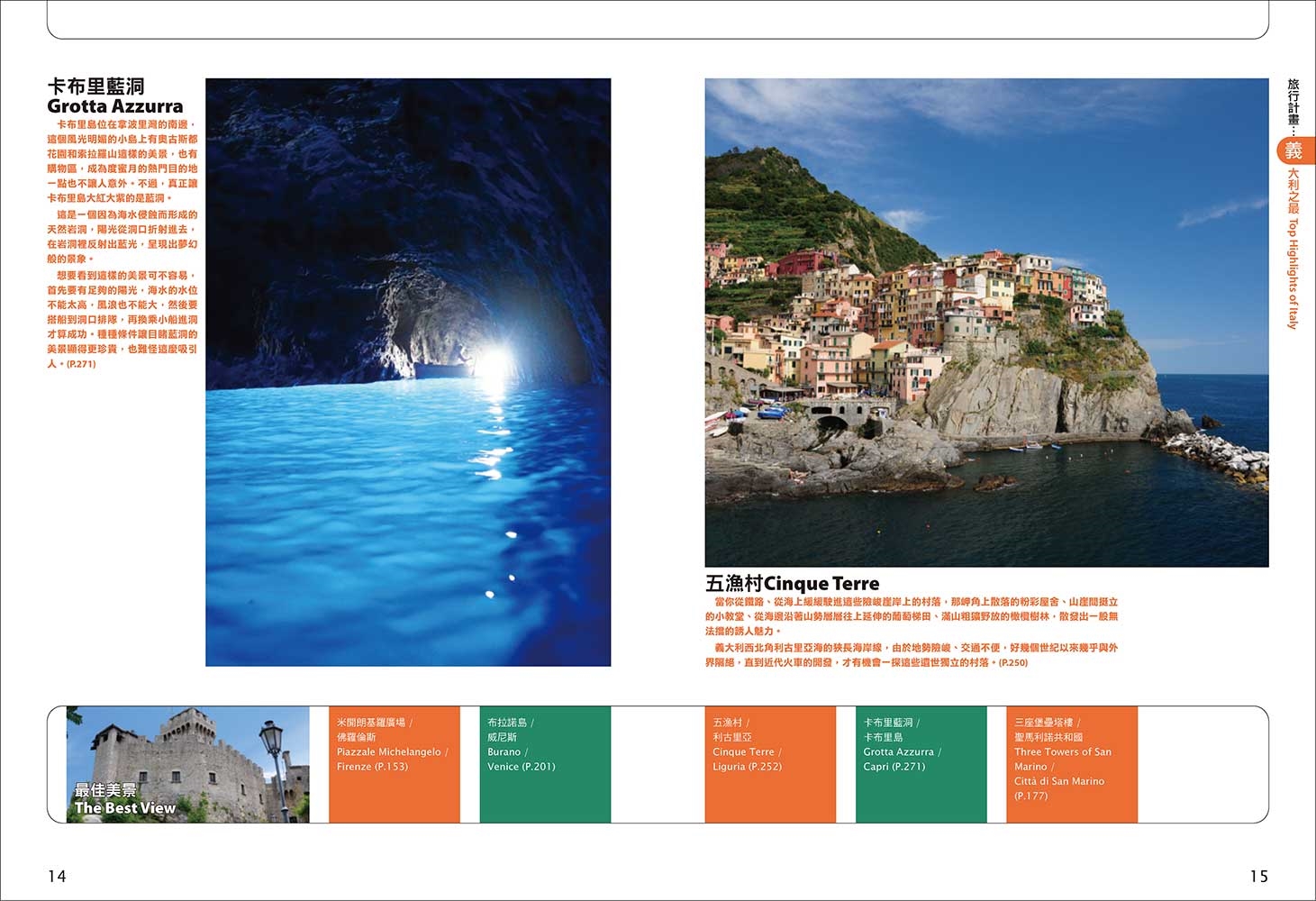
Task: Select the orange Piazzale Michelangelo Firenze box
Action: click(394, 764)
